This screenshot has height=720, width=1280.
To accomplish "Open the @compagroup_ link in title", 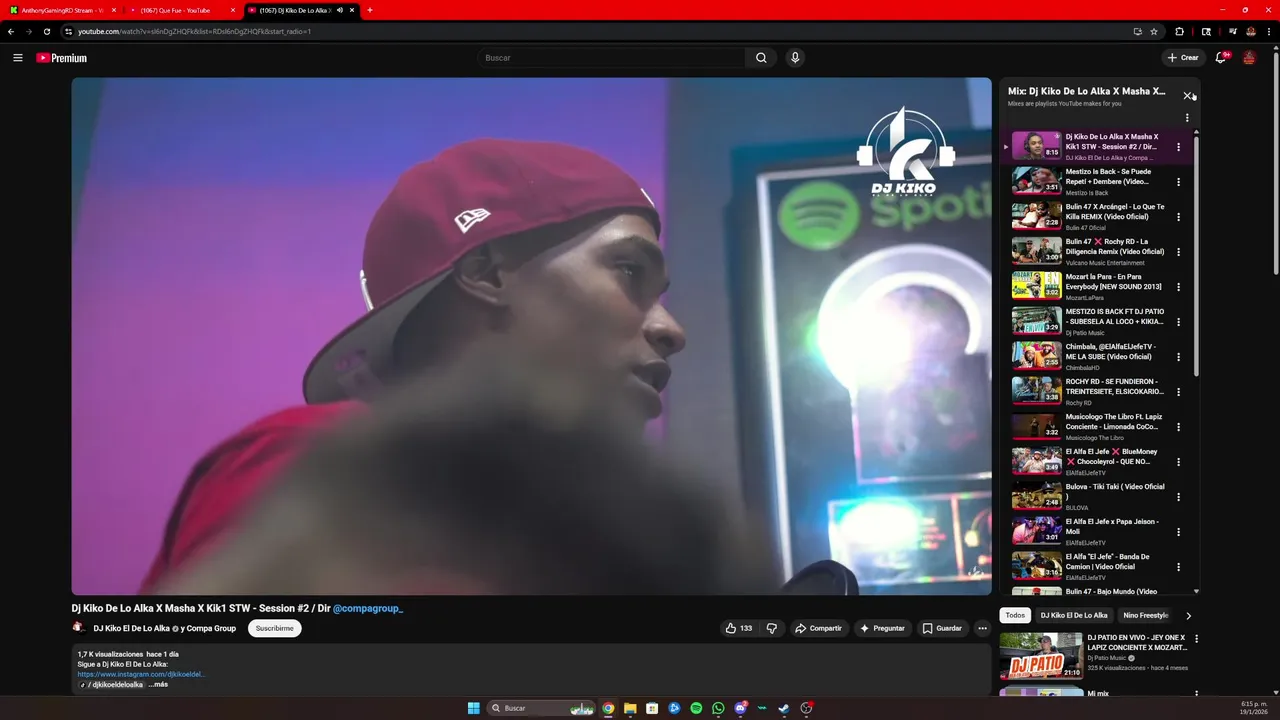I will (368, 608).
